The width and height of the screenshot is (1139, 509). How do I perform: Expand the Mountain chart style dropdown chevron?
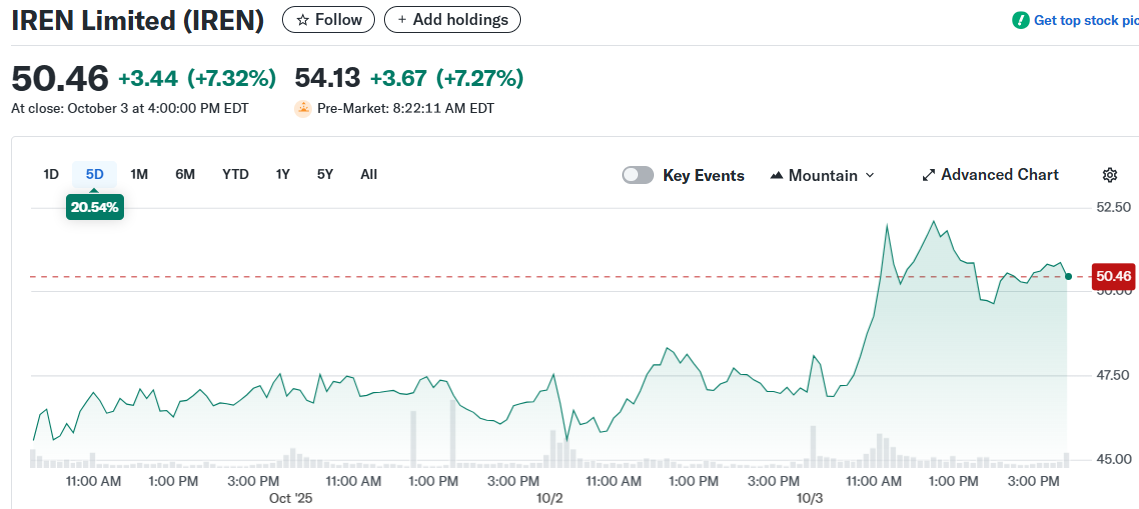869,175
